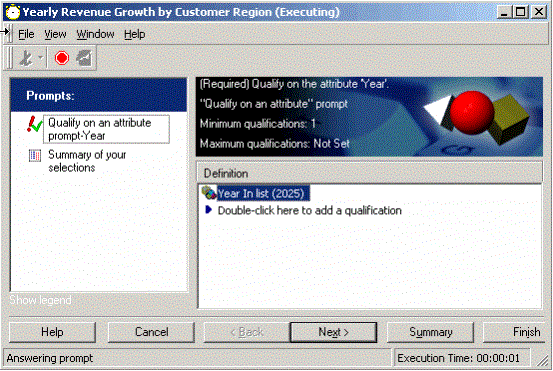553x371 pixels.
Task: Click the Show legend link
Action: coord(40,300)
